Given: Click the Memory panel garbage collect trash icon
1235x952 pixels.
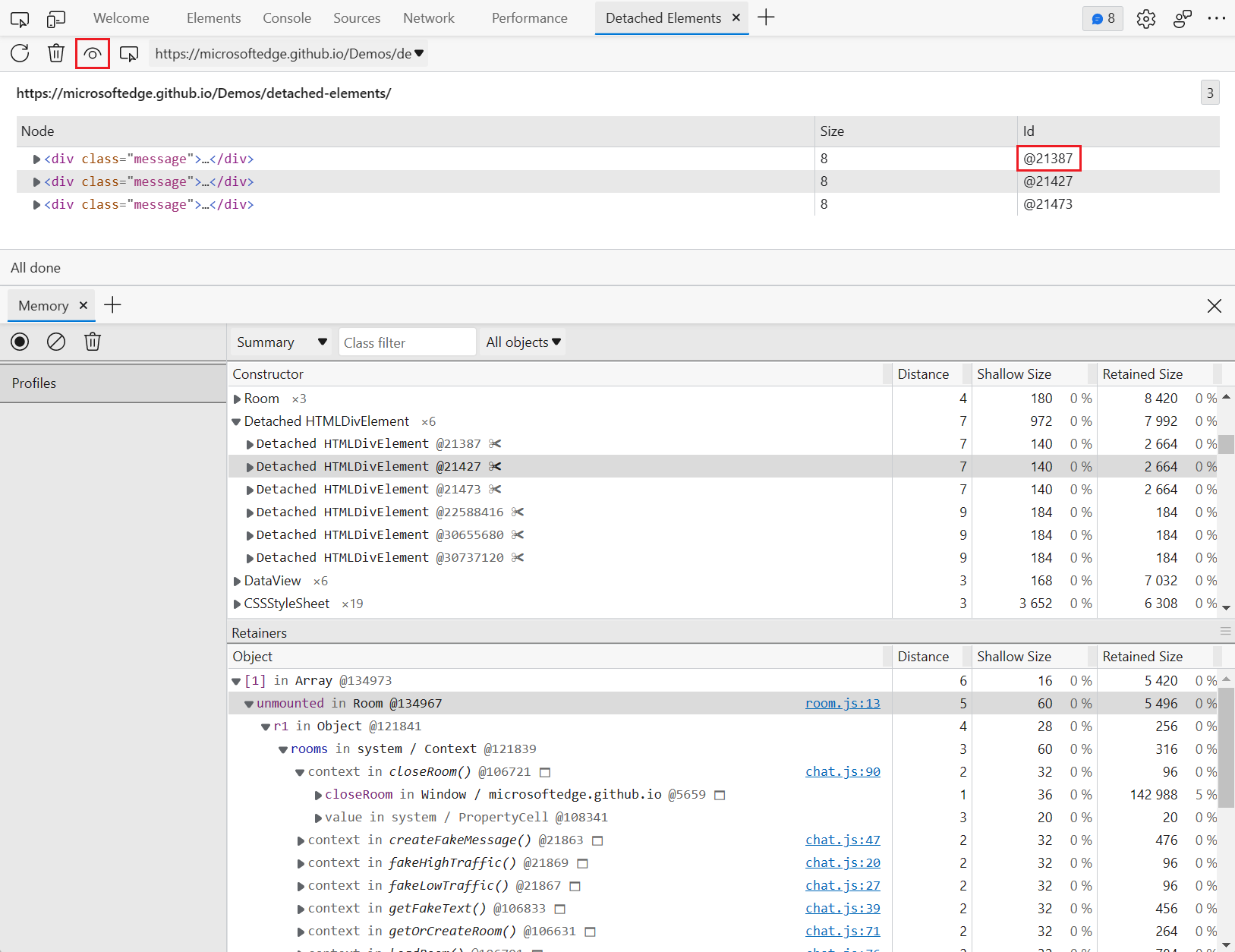Looking at the screenshot, I should click(93, 342).
